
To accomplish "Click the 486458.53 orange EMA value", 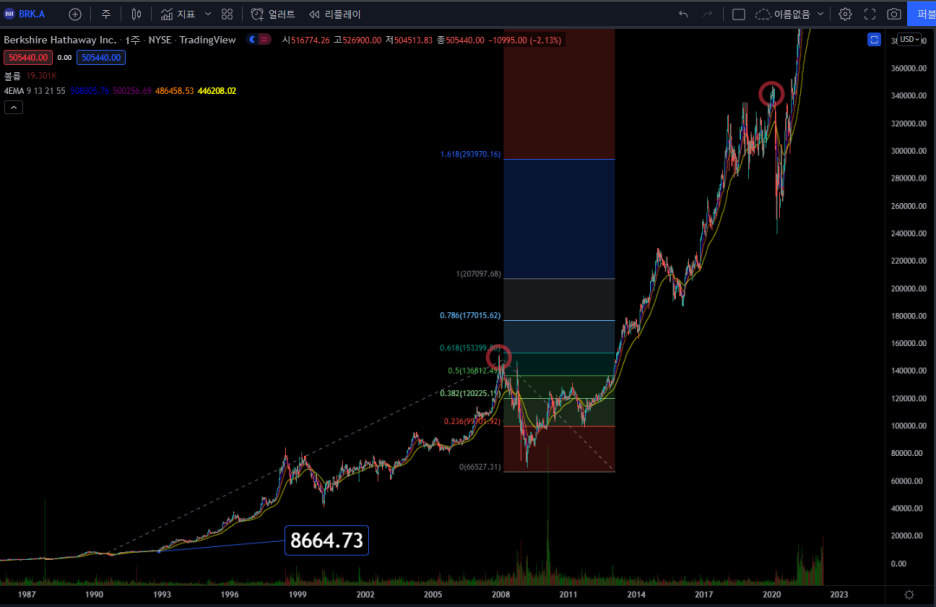I will [174, 91].
